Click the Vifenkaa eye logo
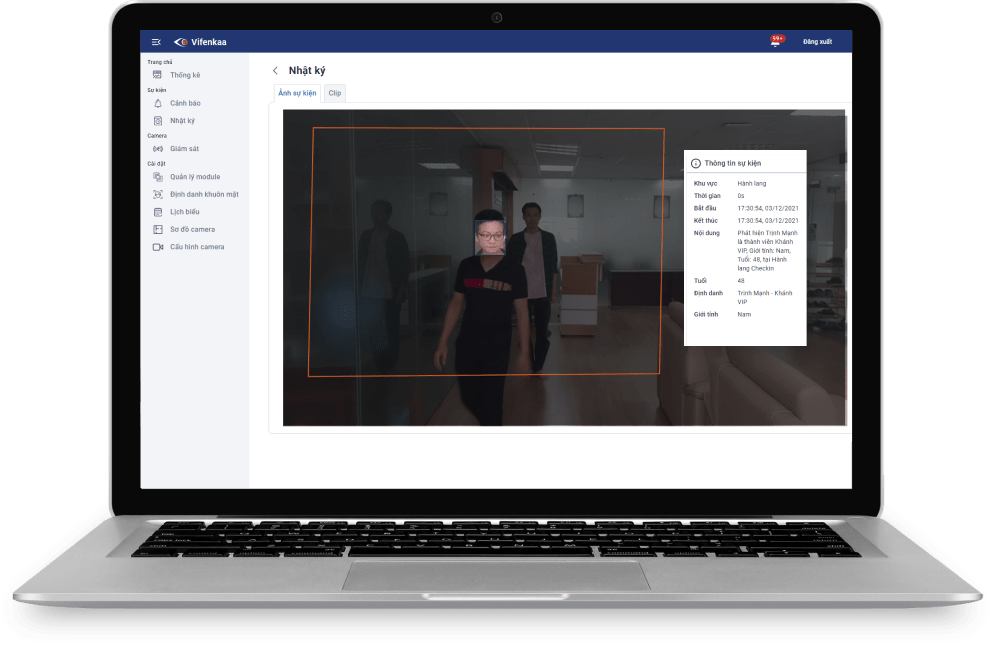Screen dimensions: 990x645 tap(181, 41)
